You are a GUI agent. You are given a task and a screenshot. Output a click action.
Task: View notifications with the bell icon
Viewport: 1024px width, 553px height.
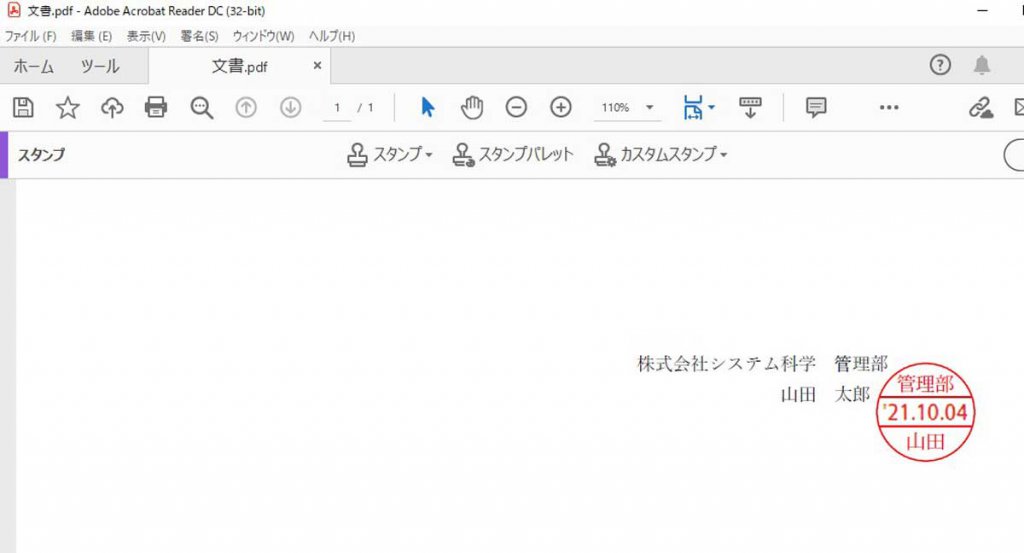click(982, 65)
